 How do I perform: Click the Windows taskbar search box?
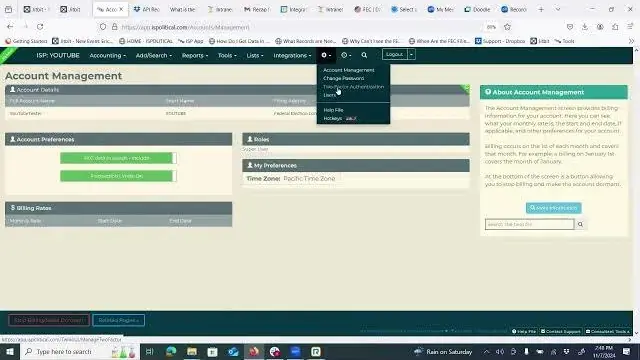pyautogui.click(x=79, y=351)
